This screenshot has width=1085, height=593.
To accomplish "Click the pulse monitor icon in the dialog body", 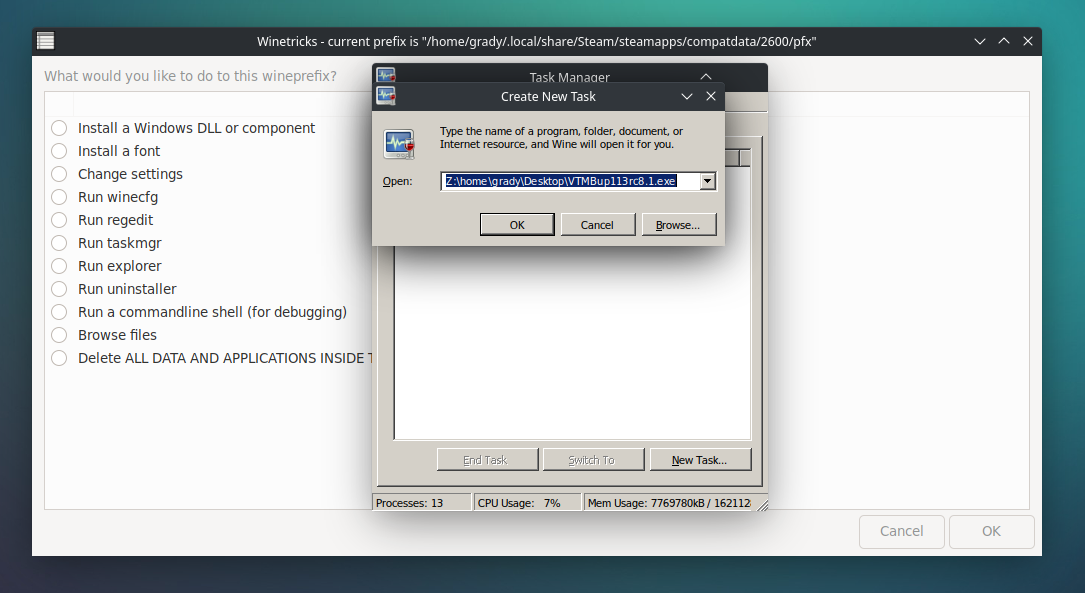I will (399, 144).
